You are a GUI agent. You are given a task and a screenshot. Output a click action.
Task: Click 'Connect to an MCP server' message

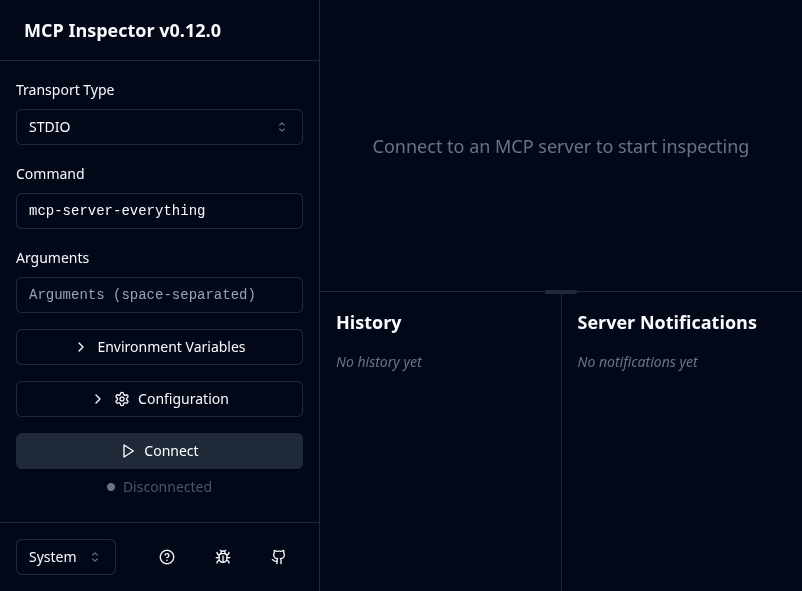tap(561, 147)
